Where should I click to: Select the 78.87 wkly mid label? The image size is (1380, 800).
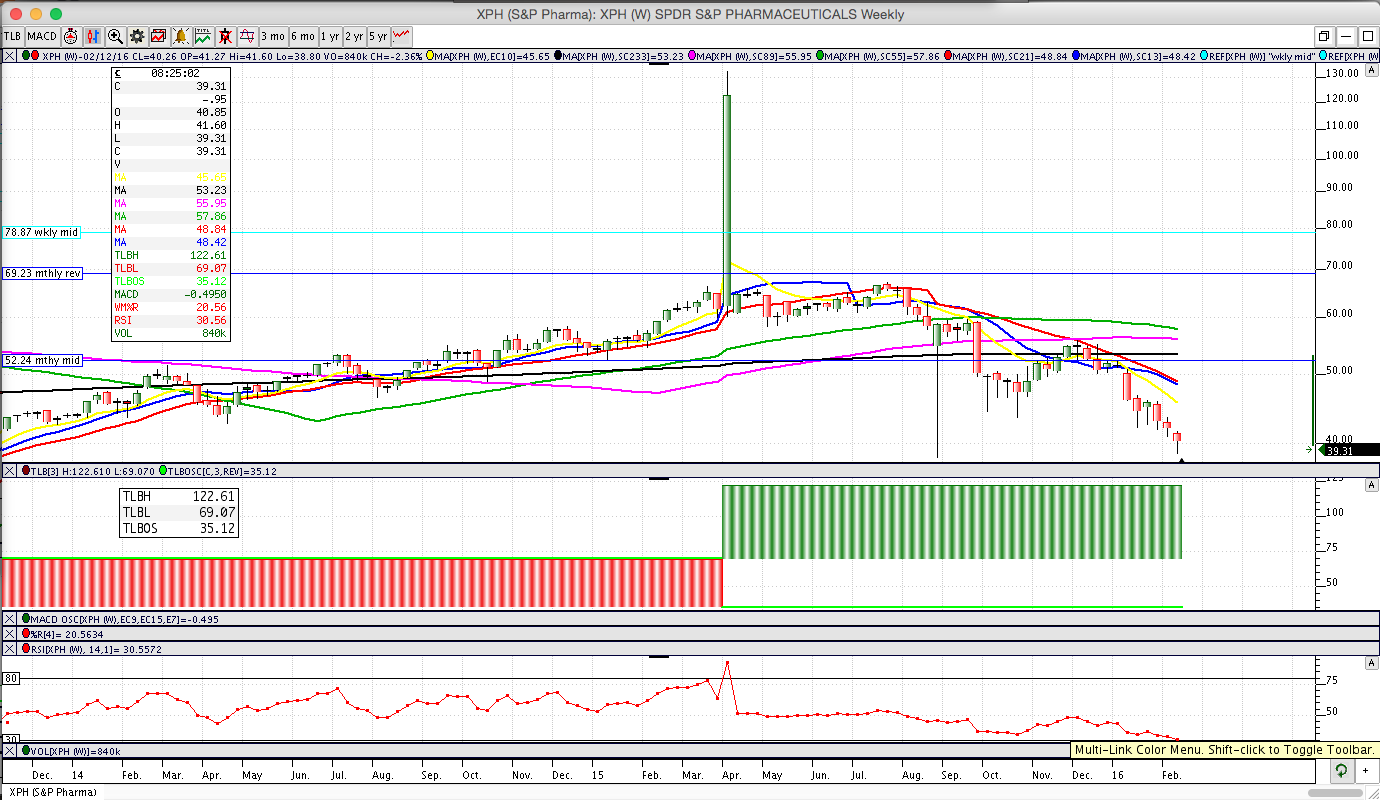point(41,232)
